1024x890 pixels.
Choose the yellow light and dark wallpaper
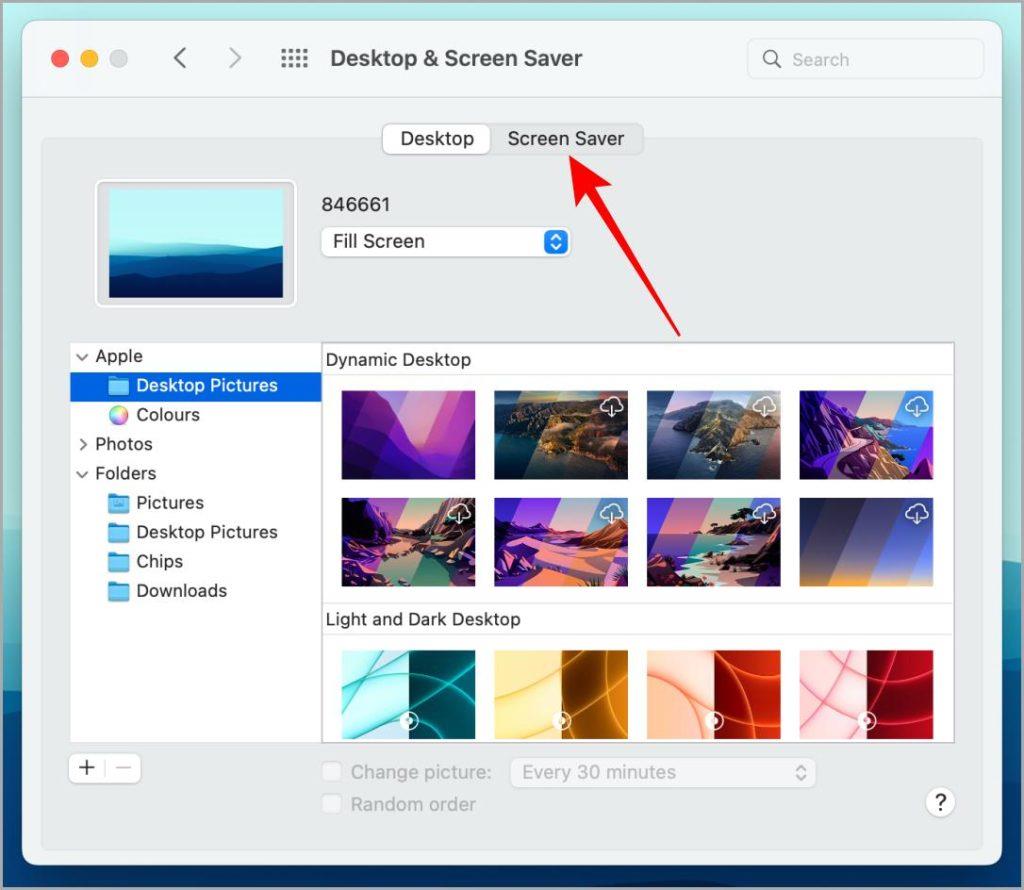561,694
